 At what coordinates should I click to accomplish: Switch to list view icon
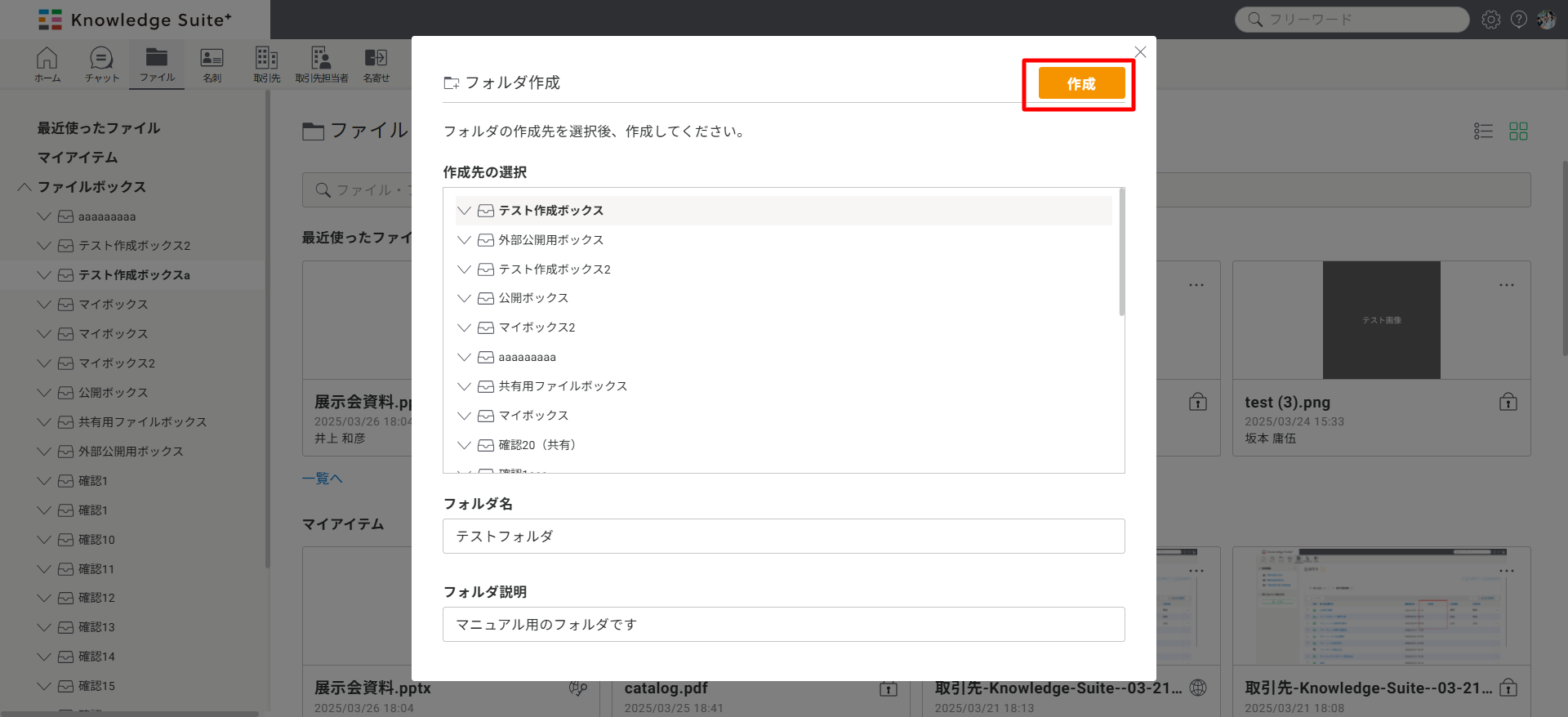[1483, 131]
